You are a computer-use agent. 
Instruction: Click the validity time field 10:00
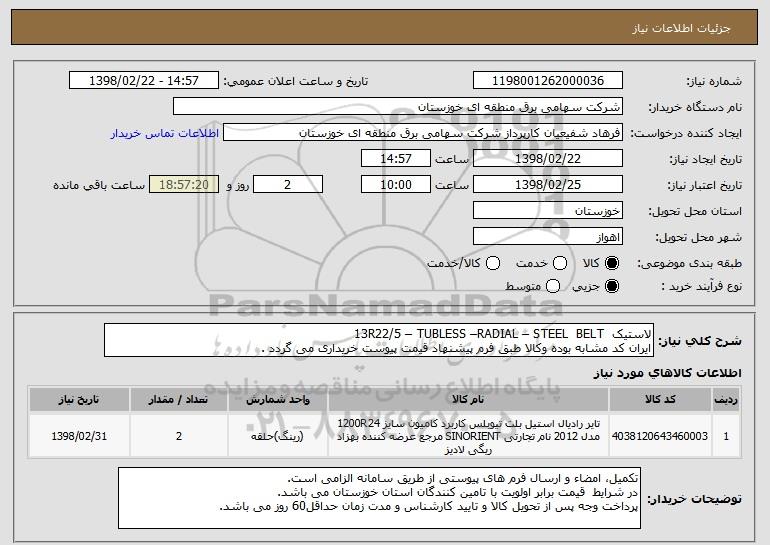396,185
